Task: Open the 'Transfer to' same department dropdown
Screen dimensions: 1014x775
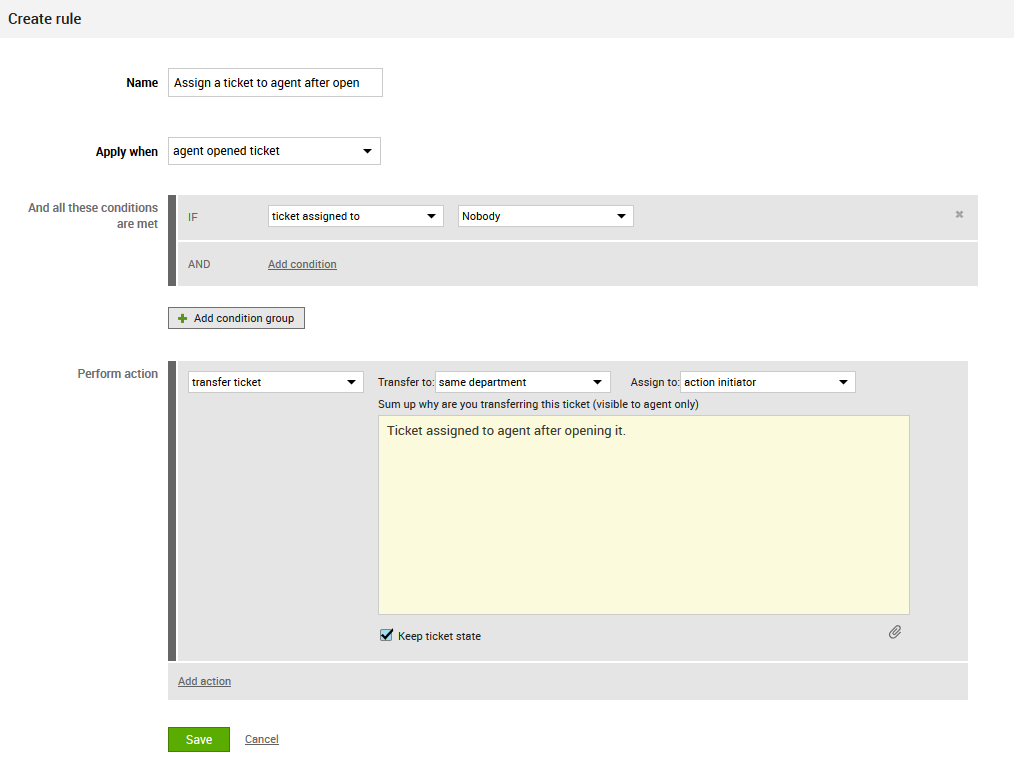Action: [x=522, y=382]
